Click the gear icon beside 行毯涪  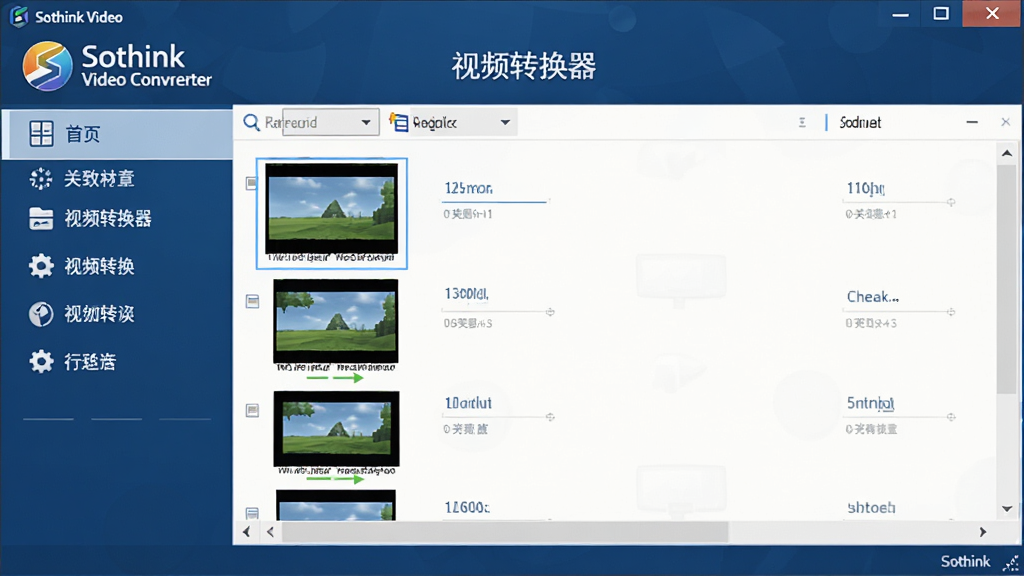tap(40, 362)
